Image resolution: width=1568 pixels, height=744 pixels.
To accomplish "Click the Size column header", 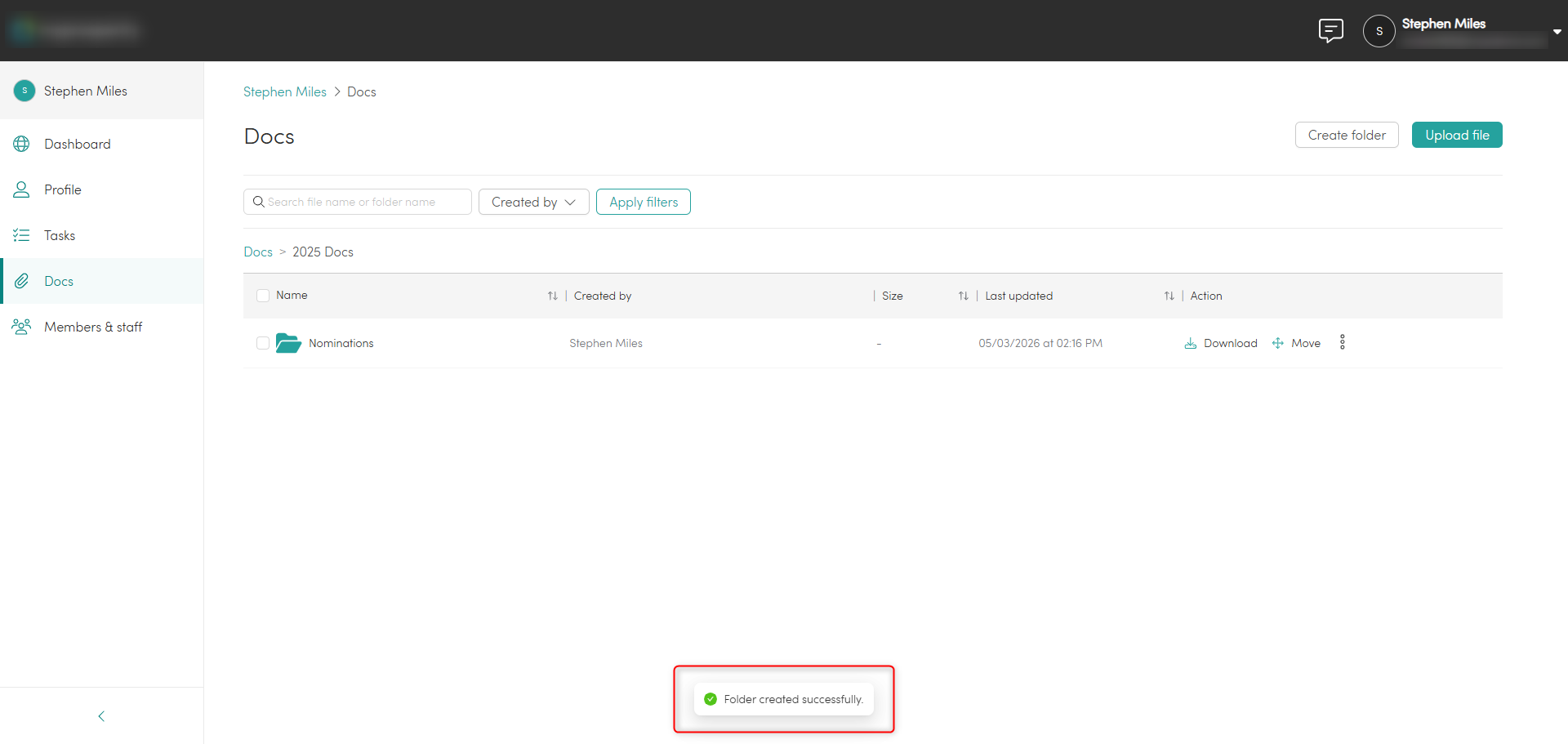I will (893, 296).
